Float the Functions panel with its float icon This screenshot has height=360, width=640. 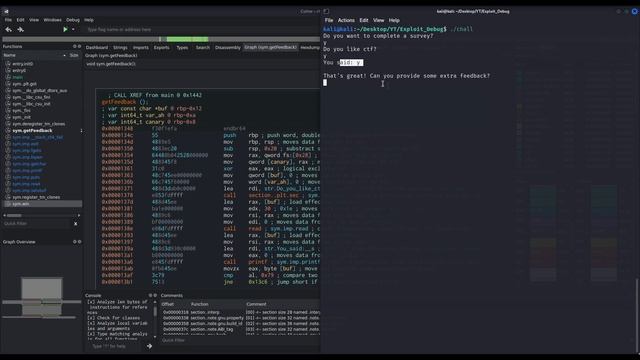(74, 47)
